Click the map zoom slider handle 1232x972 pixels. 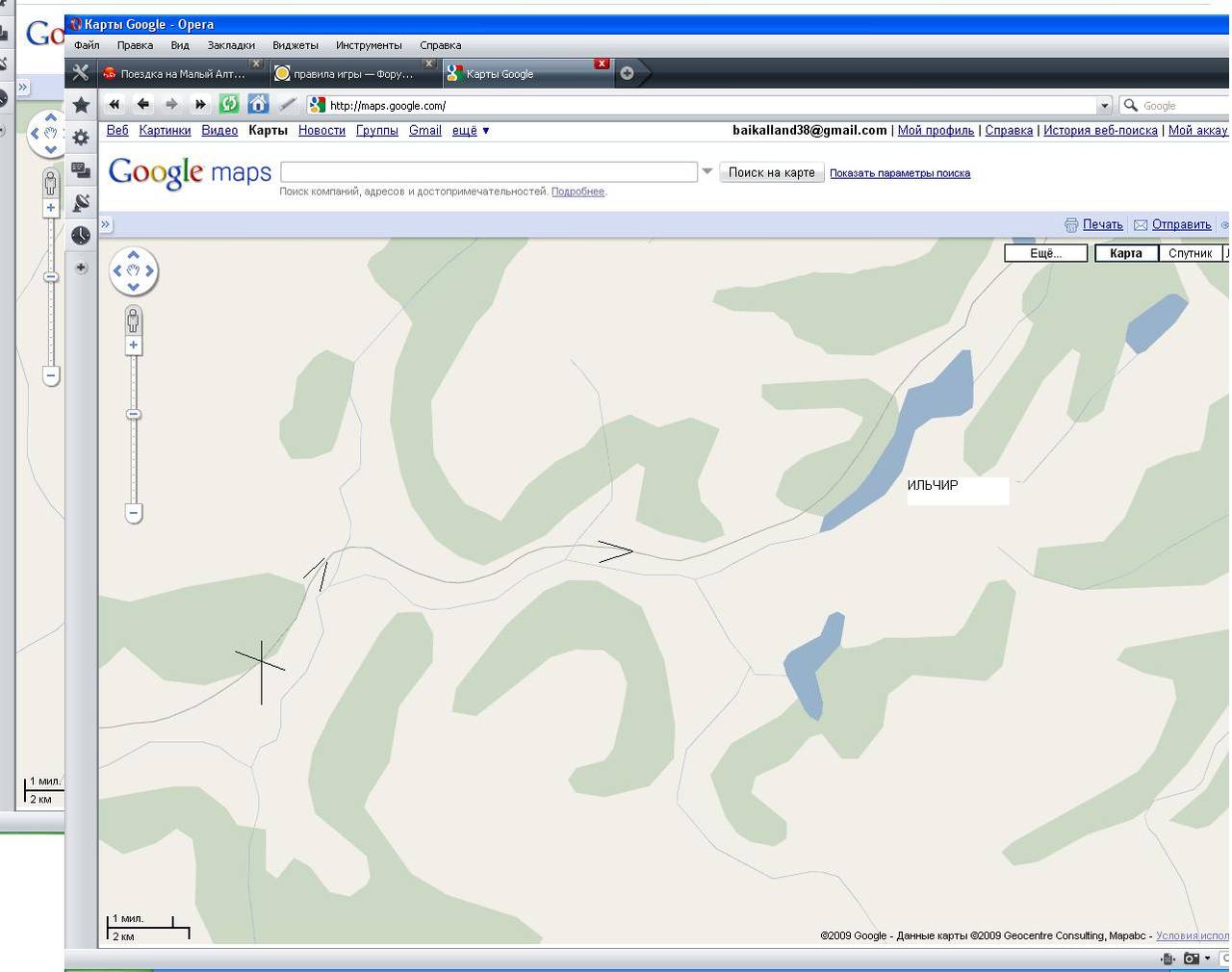coord(134,415)
